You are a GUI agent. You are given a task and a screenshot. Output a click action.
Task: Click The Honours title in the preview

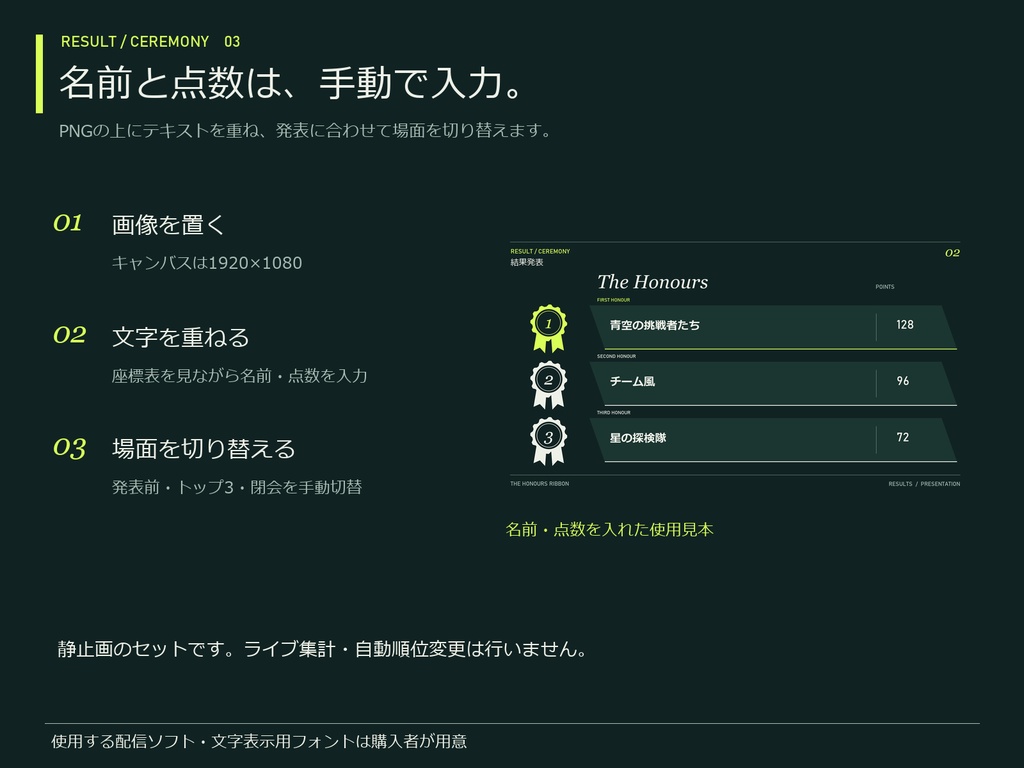(x=652, y=282)
